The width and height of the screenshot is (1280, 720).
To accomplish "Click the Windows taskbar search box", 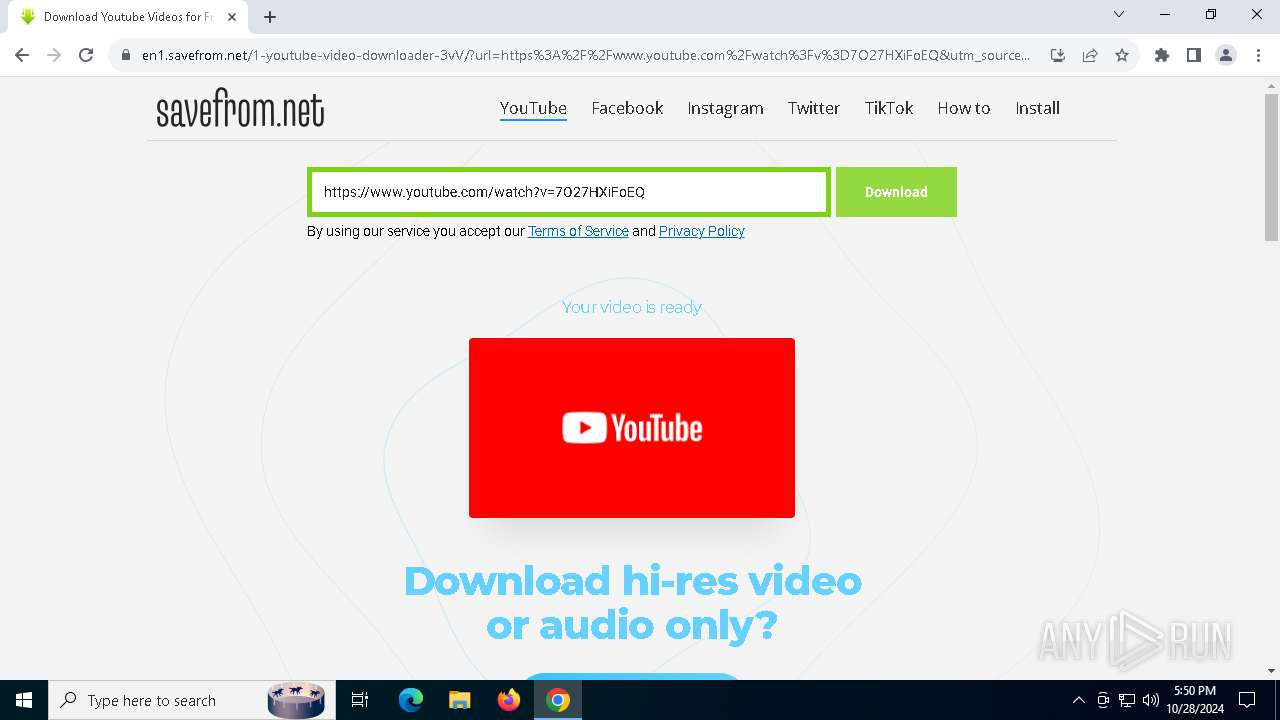I will 190,700.
